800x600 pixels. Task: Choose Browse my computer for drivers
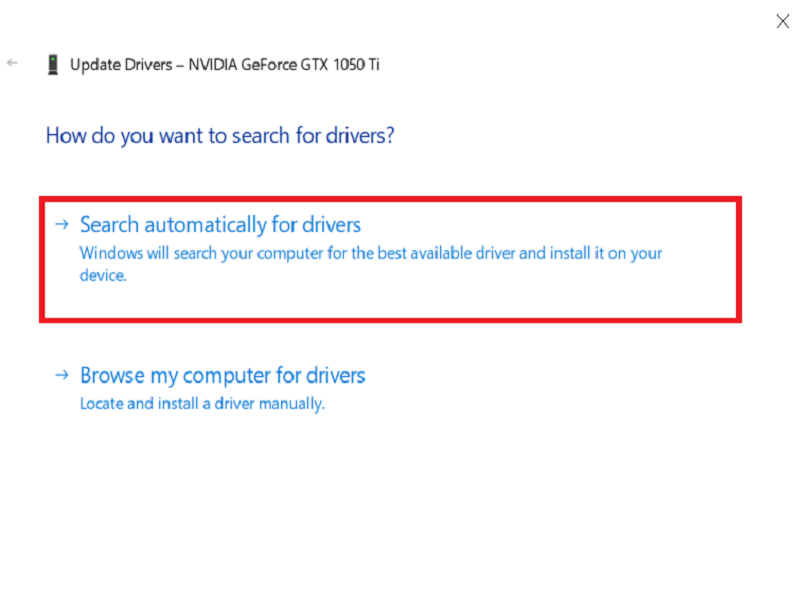pyautogui.click(x=222, y=376)
